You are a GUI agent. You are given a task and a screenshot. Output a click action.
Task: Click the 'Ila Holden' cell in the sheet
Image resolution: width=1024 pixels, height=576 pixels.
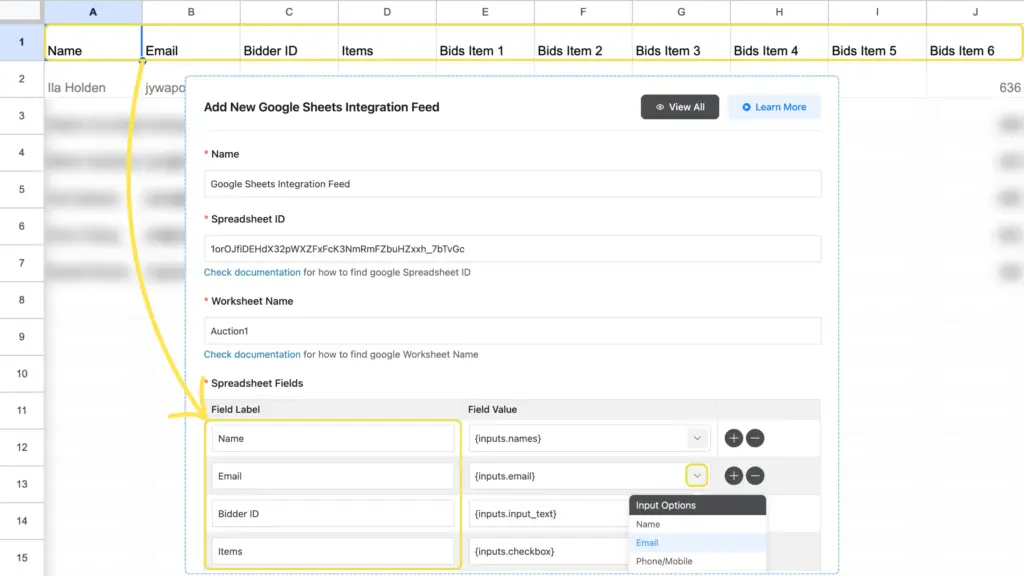pos(93,80)
